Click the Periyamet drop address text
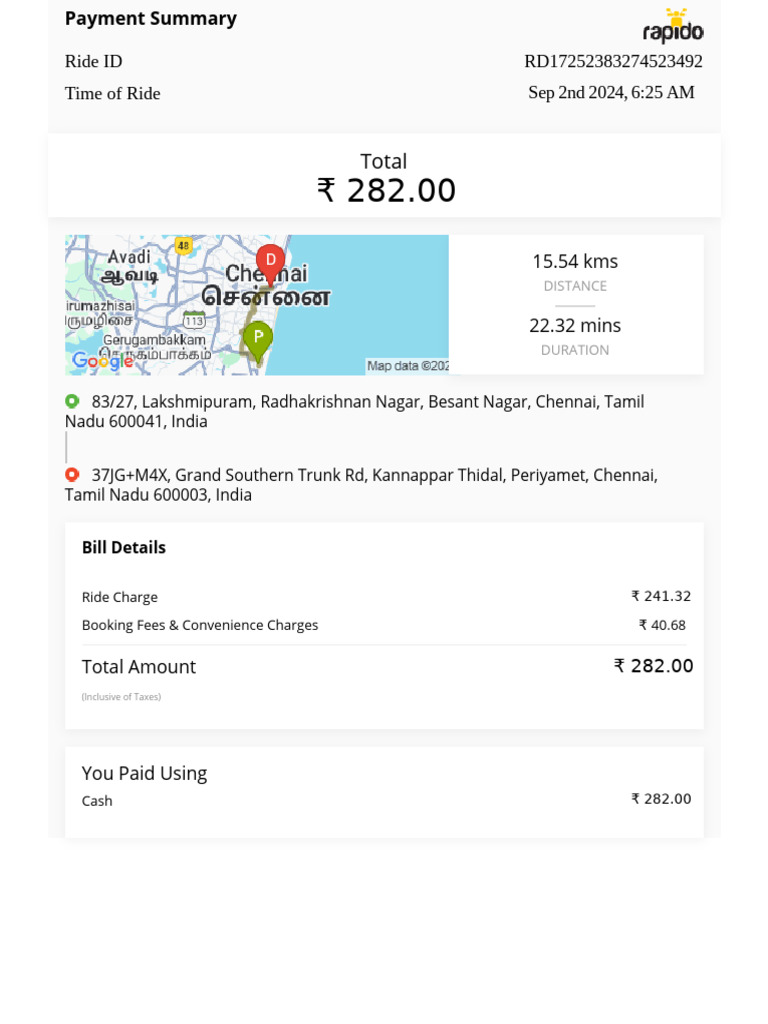768x1024 pixels. [x=361, y=485]
